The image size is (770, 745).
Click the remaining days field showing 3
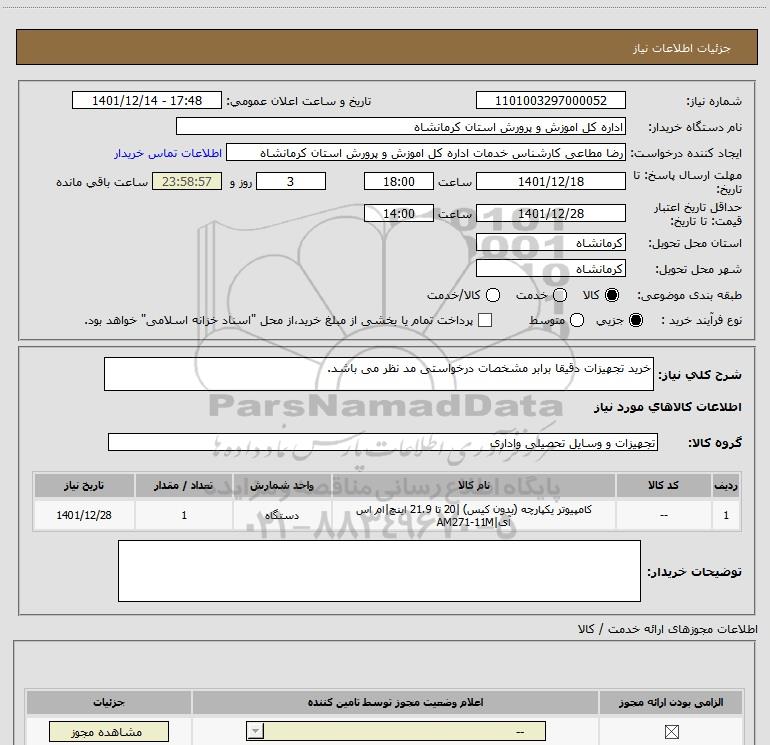click(x=291, y=181)
